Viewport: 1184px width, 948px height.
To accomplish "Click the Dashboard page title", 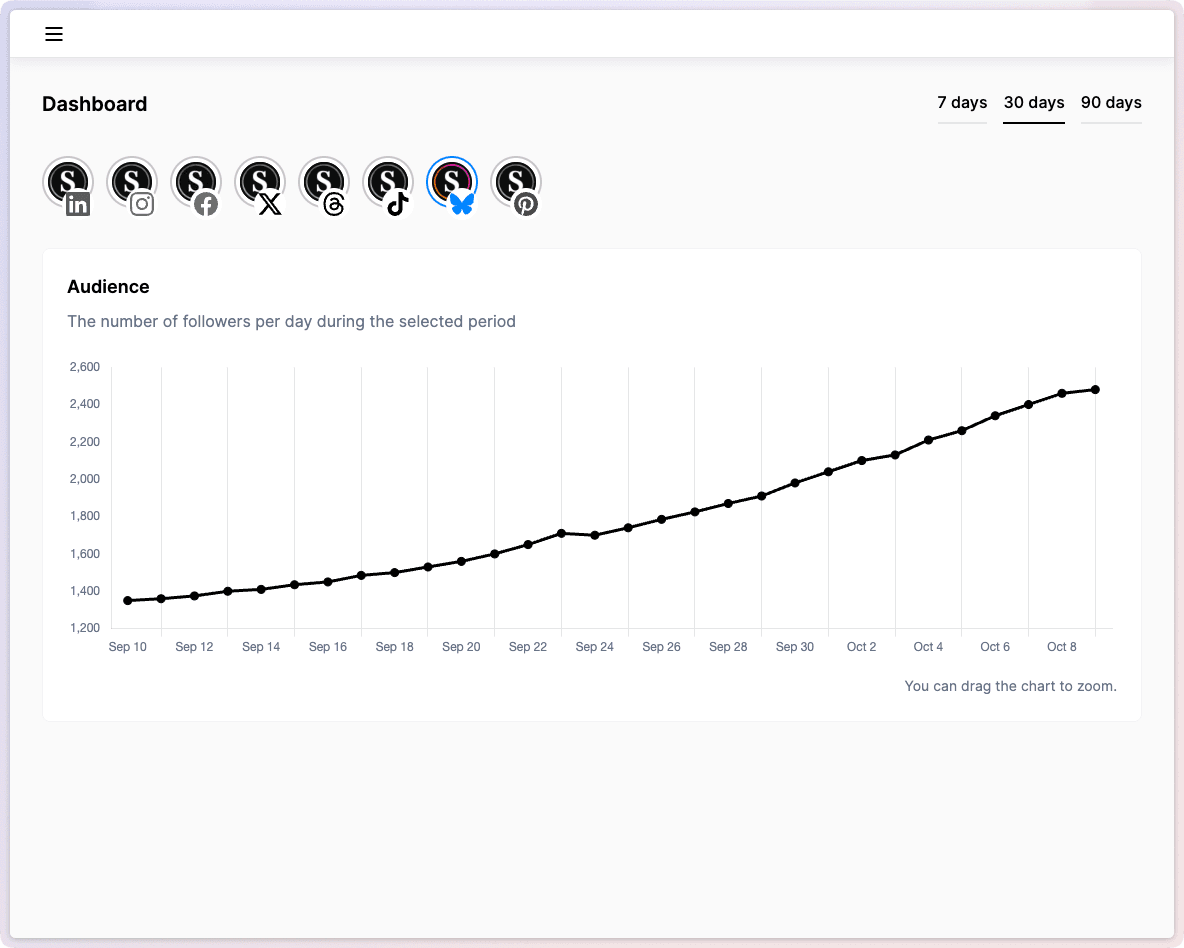I will tap(95, 104).
